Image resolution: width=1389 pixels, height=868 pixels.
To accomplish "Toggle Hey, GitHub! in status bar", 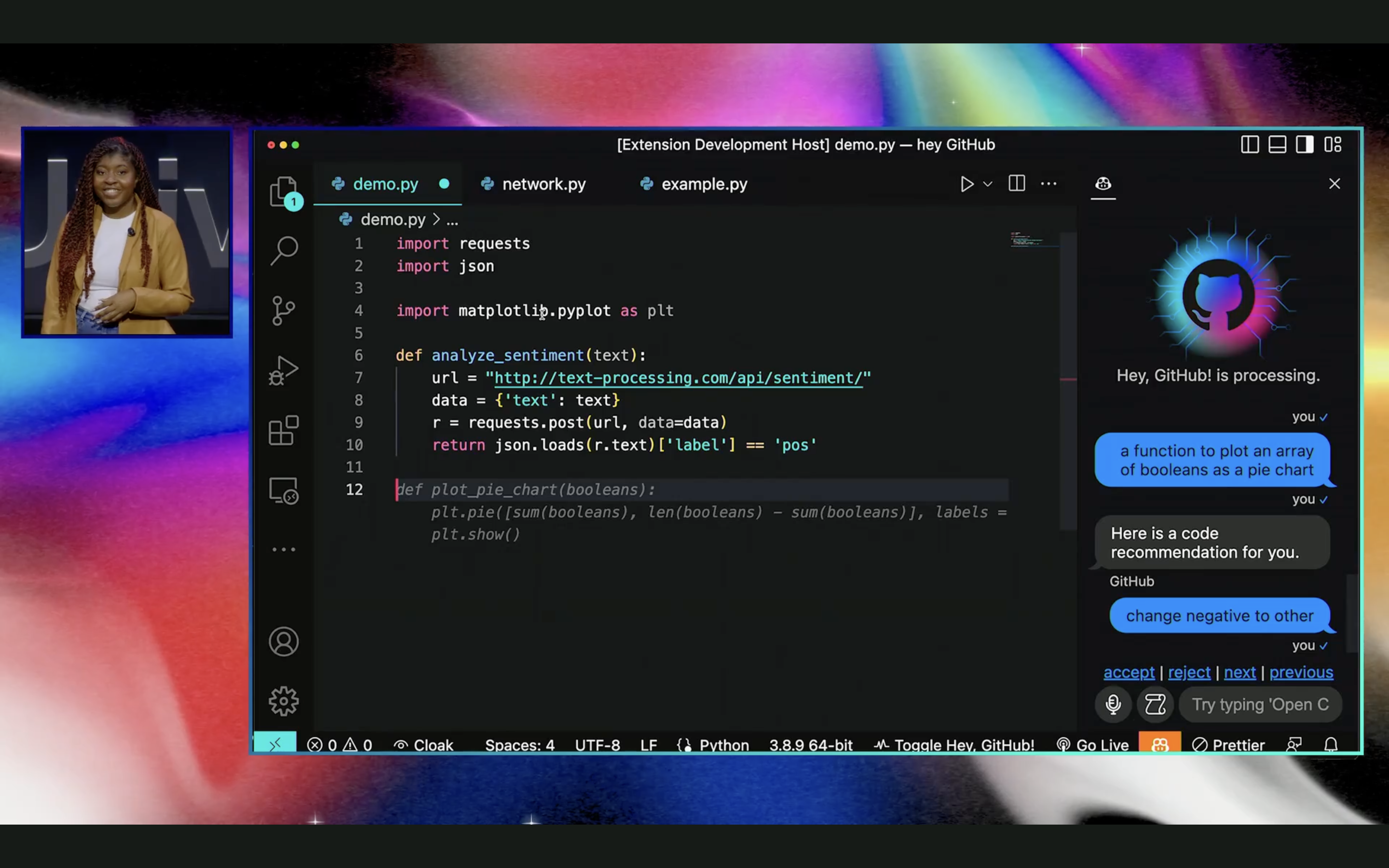I will tap(954, 745).
